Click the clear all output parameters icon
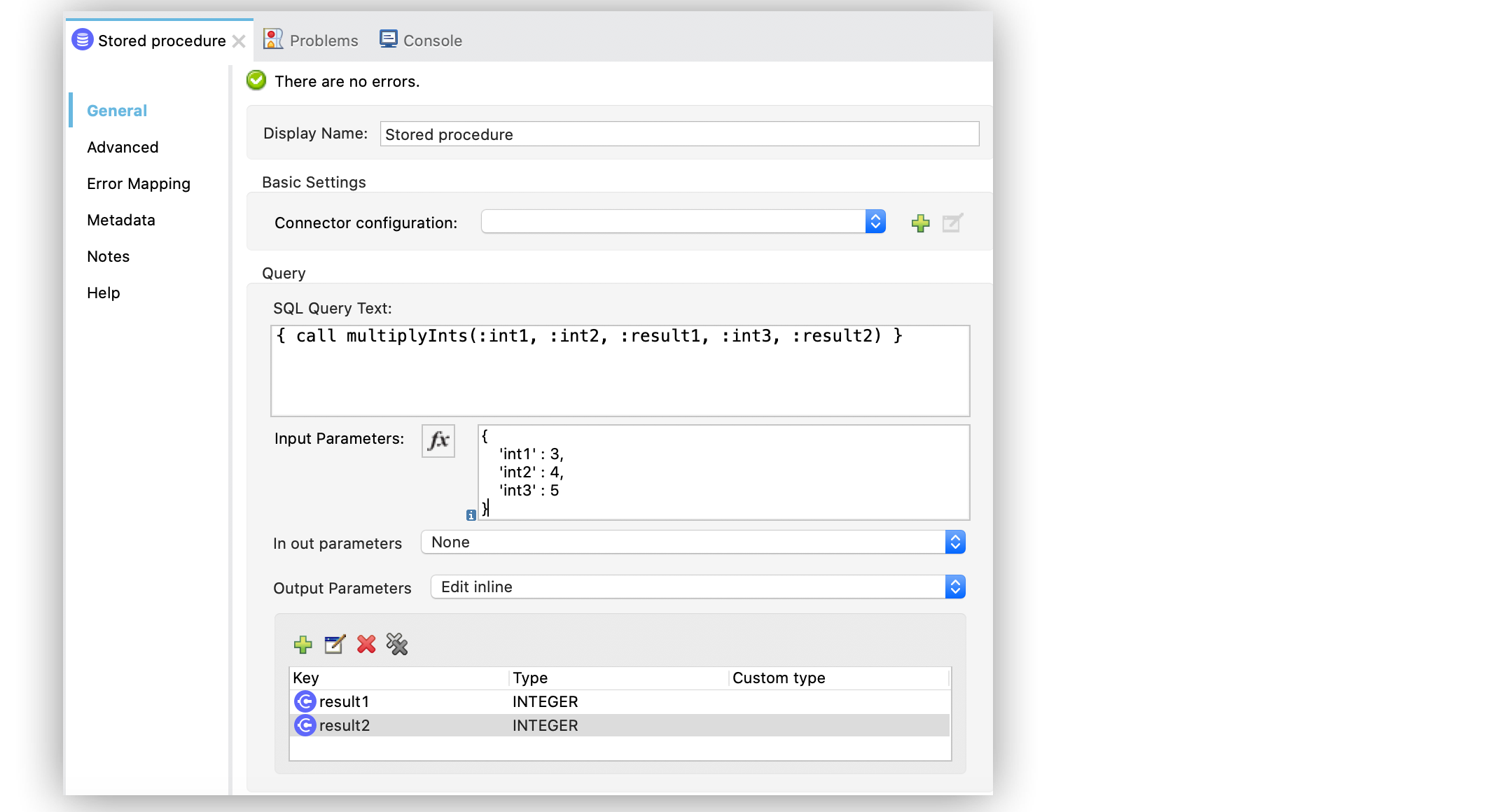 396,645
